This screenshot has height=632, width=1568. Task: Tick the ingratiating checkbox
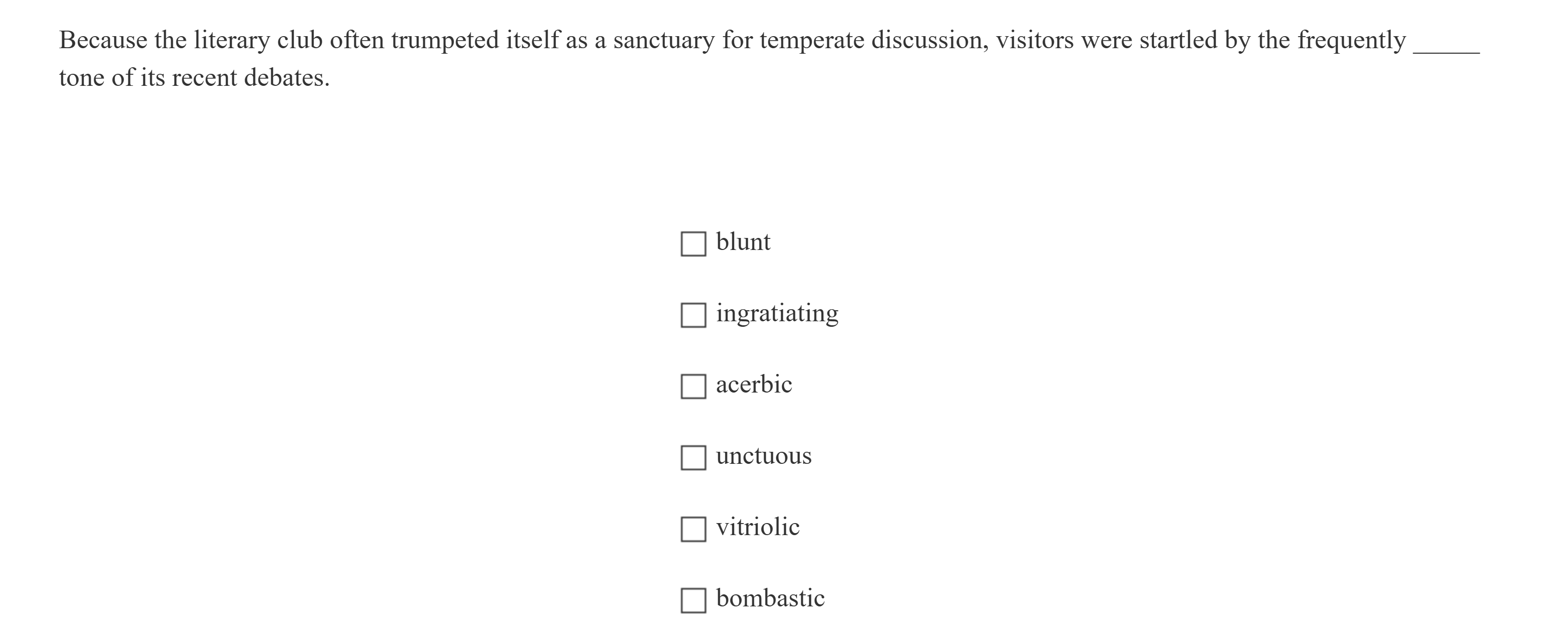pos(693,315)
